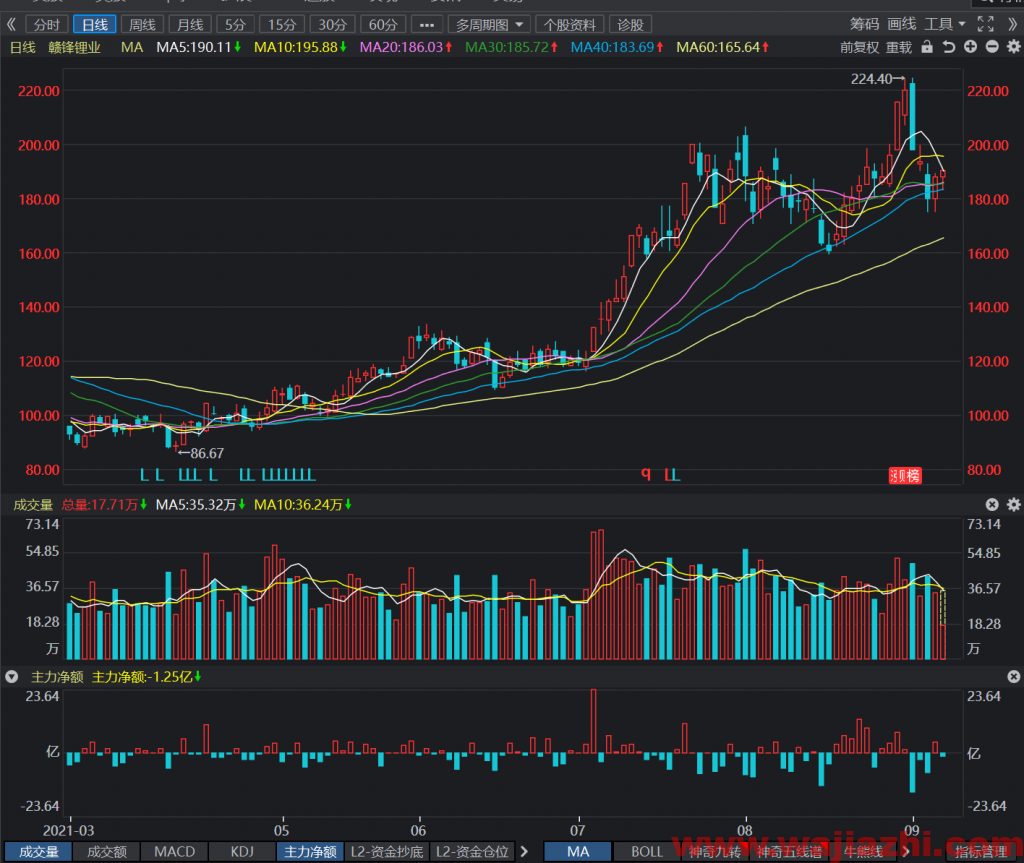Open the 诊股 stock diagnosis
Screen dimensions: 1024x863
pos(631,25)
